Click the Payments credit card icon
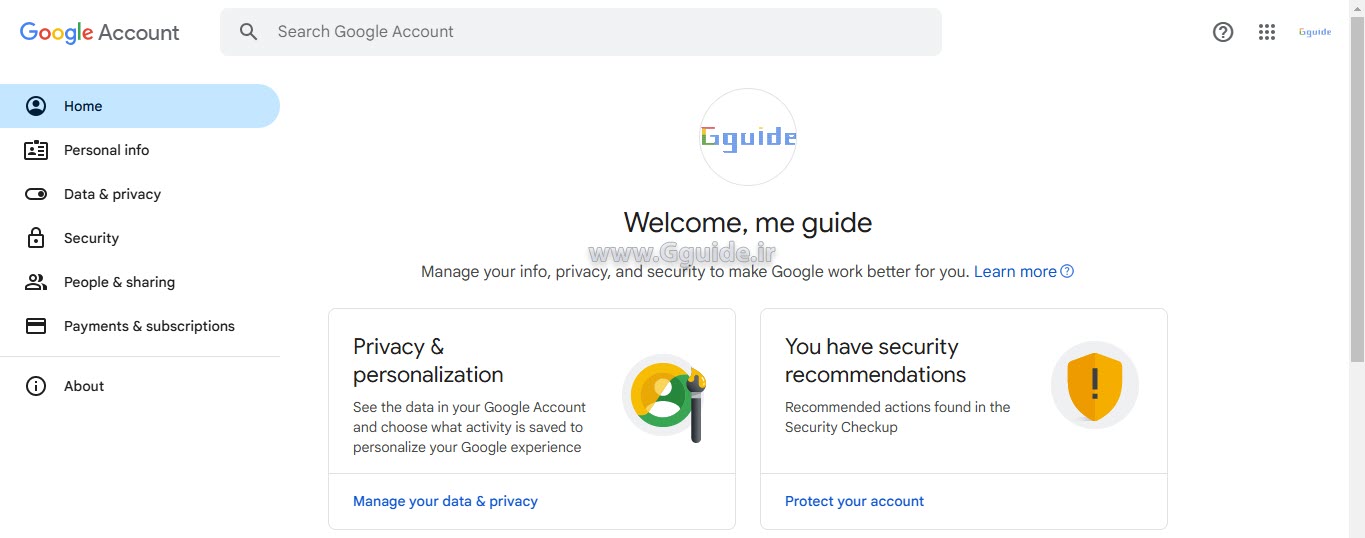Viewport: 1365px width, 538px height. click(x=36, y=326)
